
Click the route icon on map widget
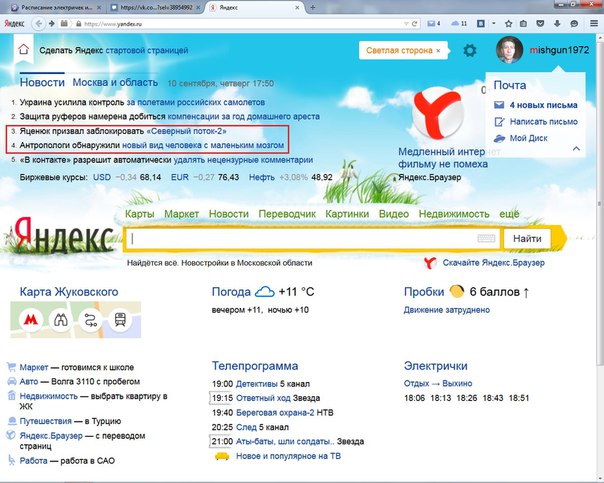coord(91,319)
